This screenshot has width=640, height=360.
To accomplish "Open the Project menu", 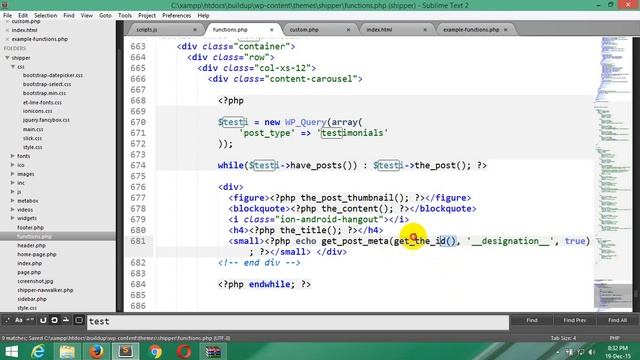I will pyautogui.click(x=147, y=16).
